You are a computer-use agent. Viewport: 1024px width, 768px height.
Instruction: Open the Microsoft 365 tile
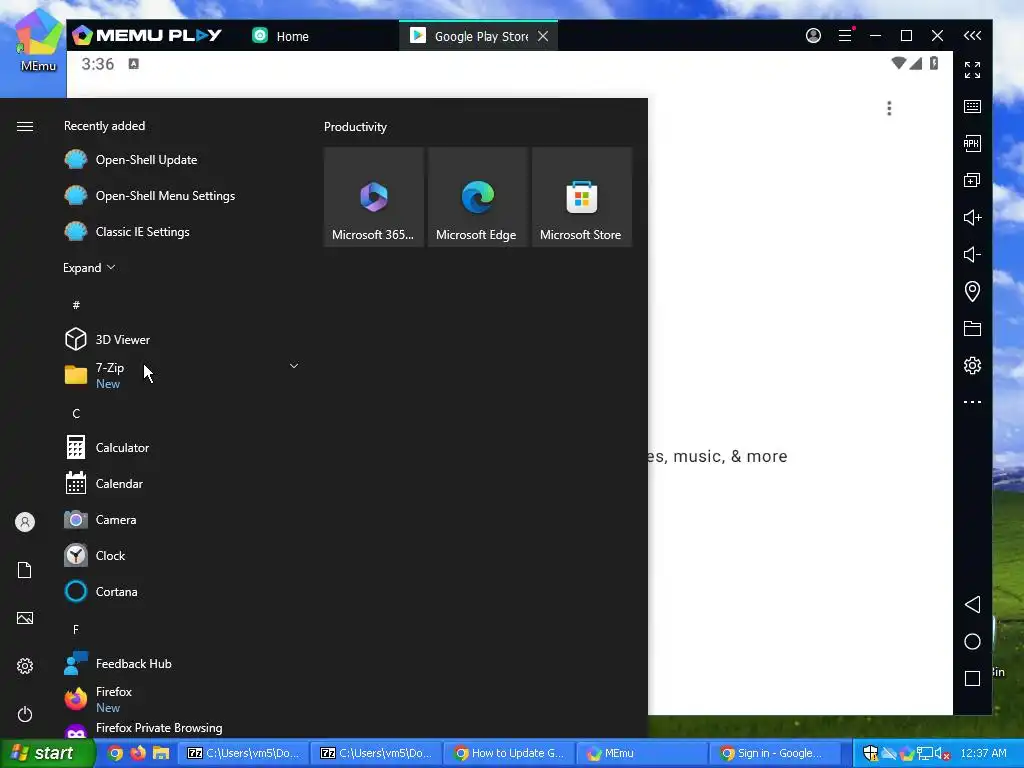(x=374, y=197)
